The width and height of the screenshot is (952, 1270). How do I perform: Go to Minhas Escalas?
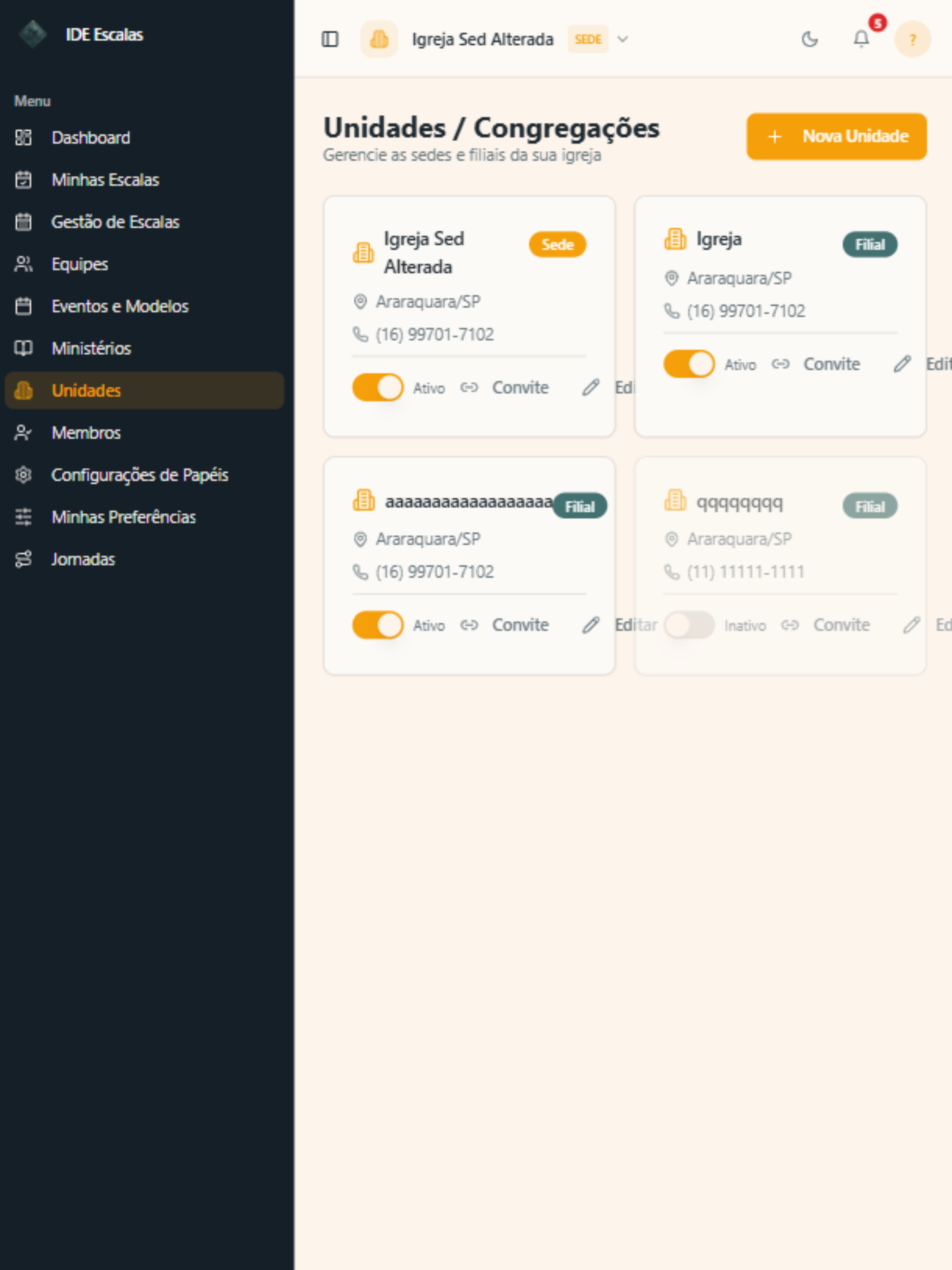pos(144,180)
